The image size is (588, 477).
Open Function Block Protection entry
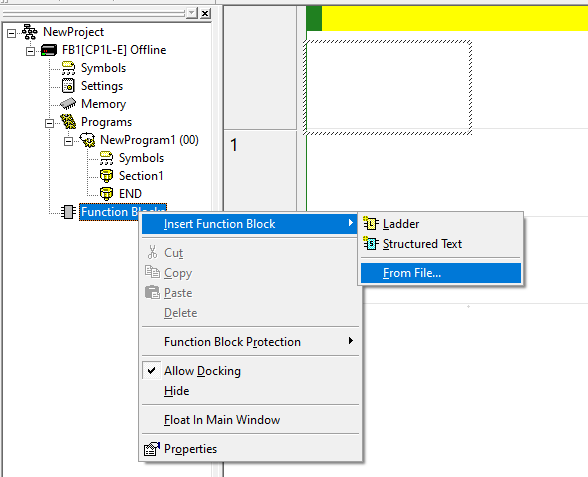[x=250, y=342]
